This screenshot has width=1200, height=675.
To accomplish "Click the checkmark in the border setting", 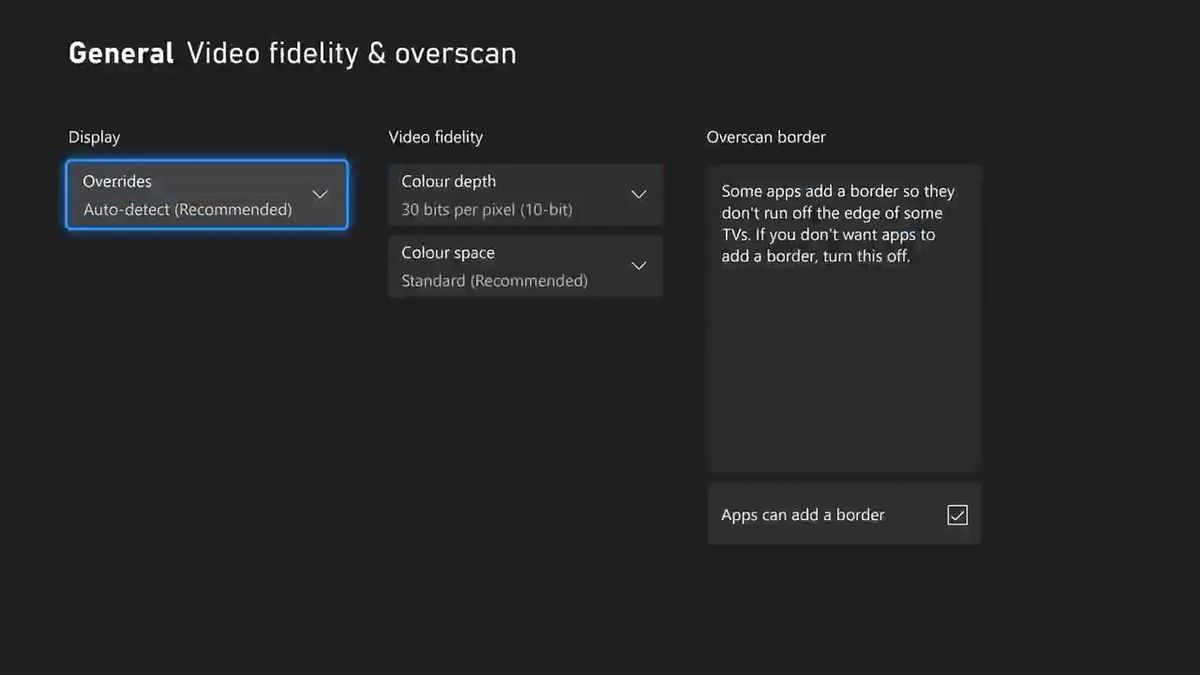I will tap(957, 514).
